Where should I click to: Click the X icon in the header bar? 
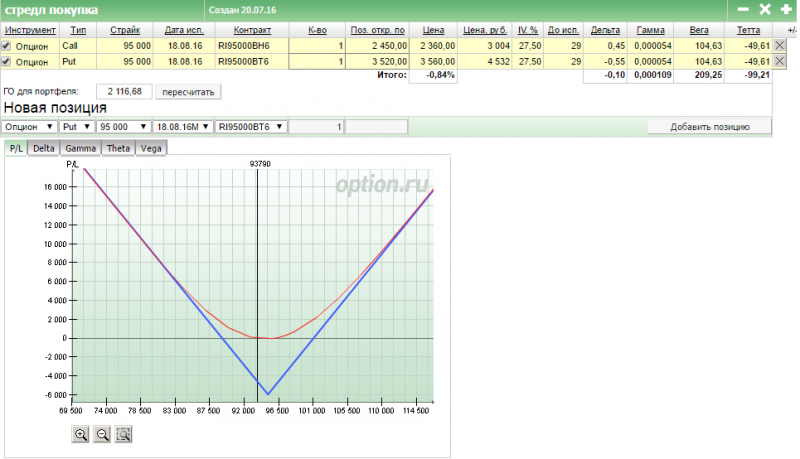click(765, 9)
